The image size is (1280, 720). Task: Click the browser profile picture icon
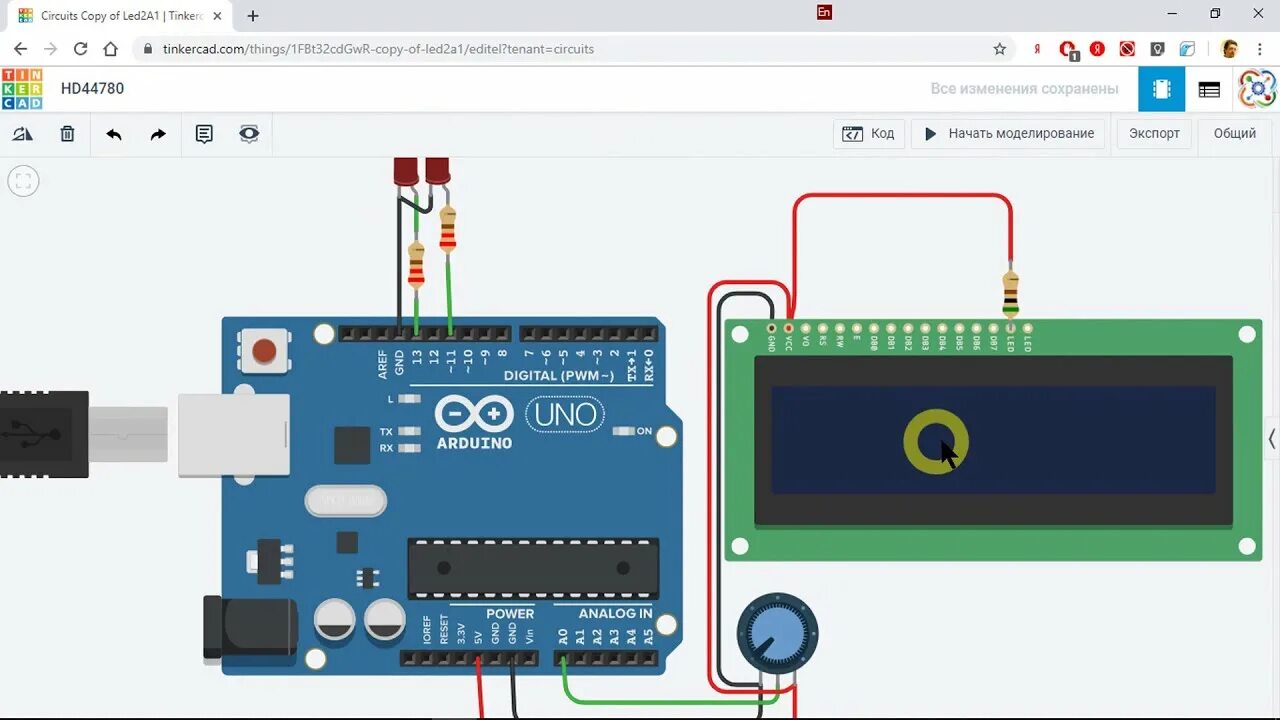point(1229,49)
